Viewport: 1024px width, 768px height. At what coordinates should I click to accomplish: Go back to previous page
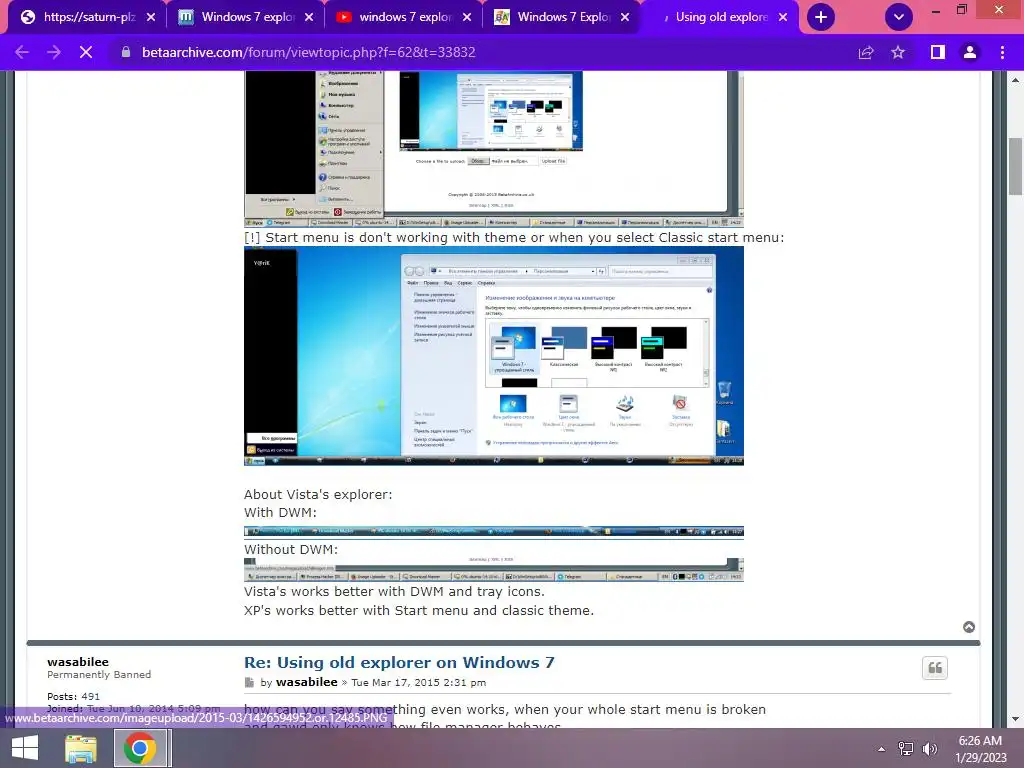click(x=22, y=52)
